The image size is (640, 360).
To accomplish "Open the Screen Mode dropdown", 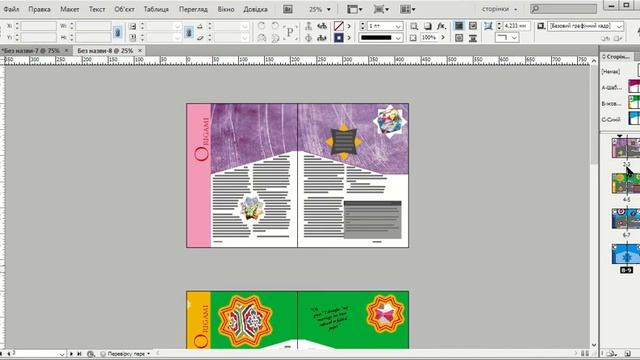I will click(x=381, y=9).
